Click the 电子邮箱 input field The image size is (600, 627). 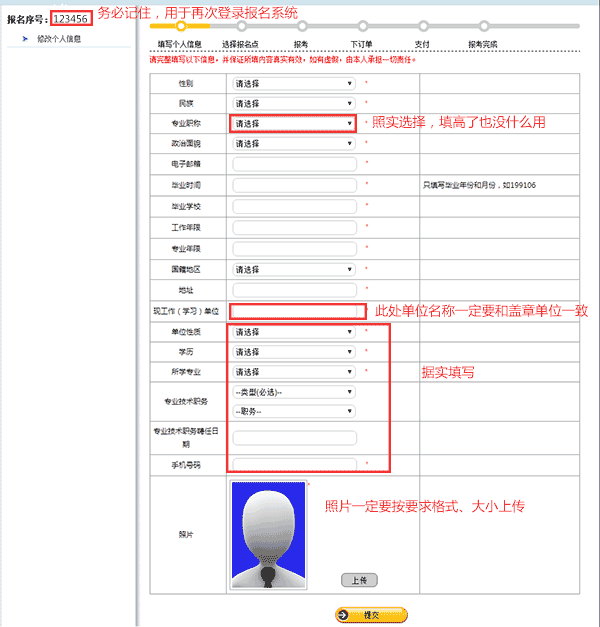point(294,164)
